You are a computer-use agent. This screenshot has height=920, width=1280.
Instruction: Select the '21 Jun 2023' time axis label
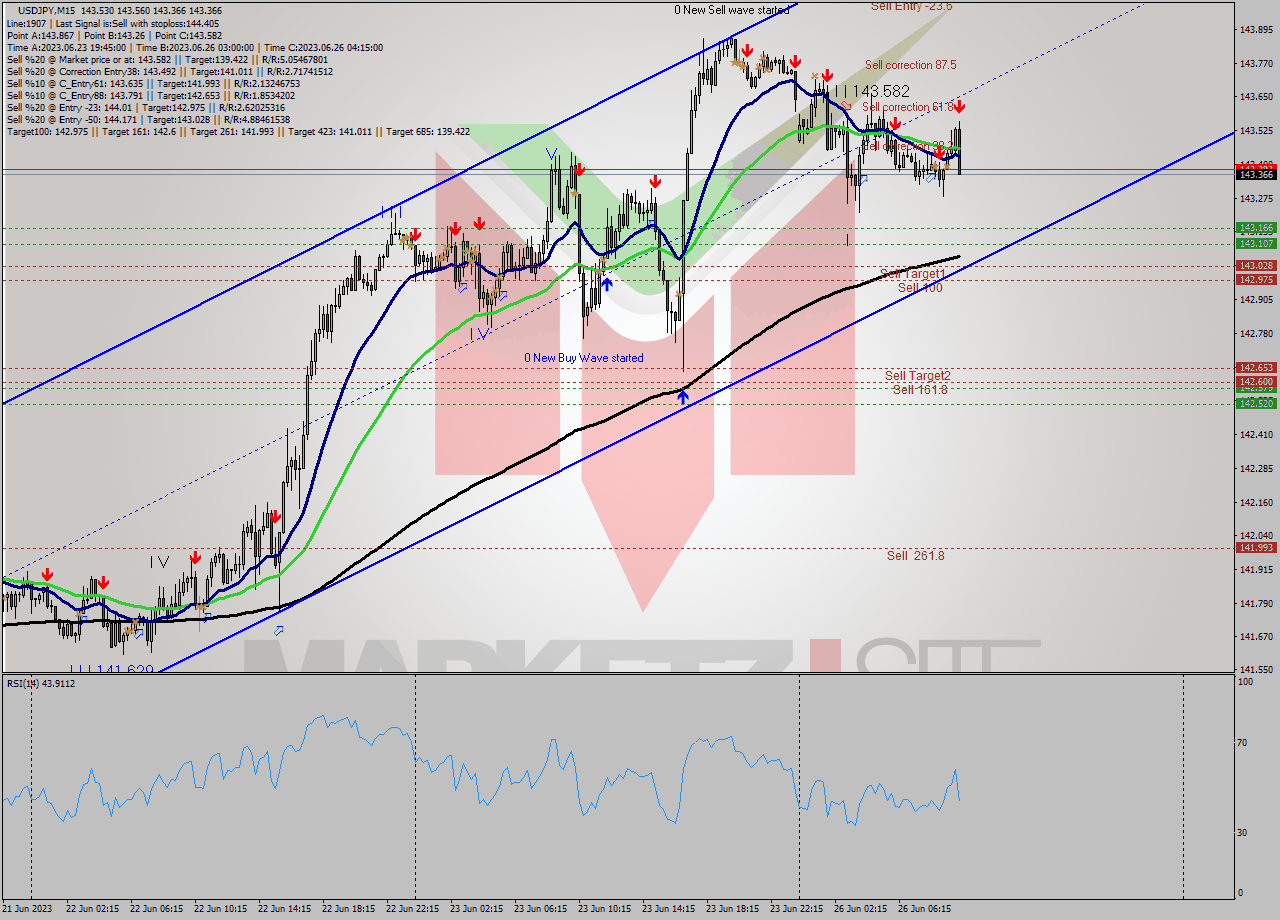coord(28,909)
